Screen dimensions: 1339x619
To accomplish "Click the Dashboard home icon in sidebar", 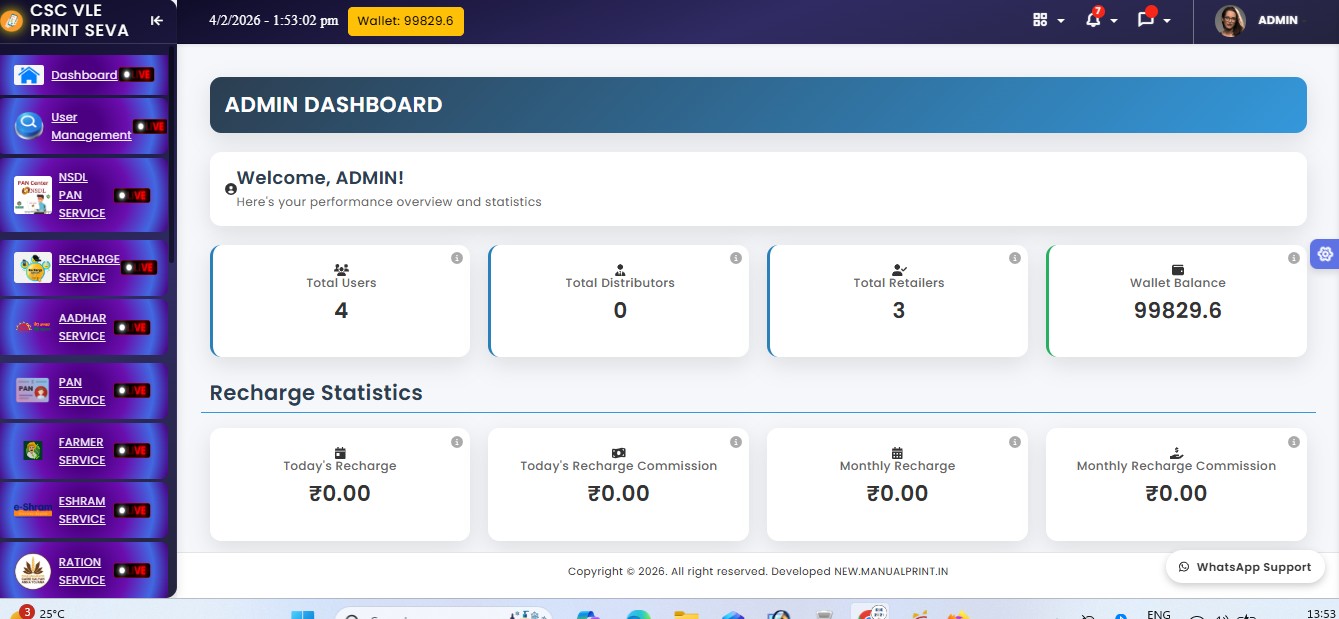I will tap(29, 75).
